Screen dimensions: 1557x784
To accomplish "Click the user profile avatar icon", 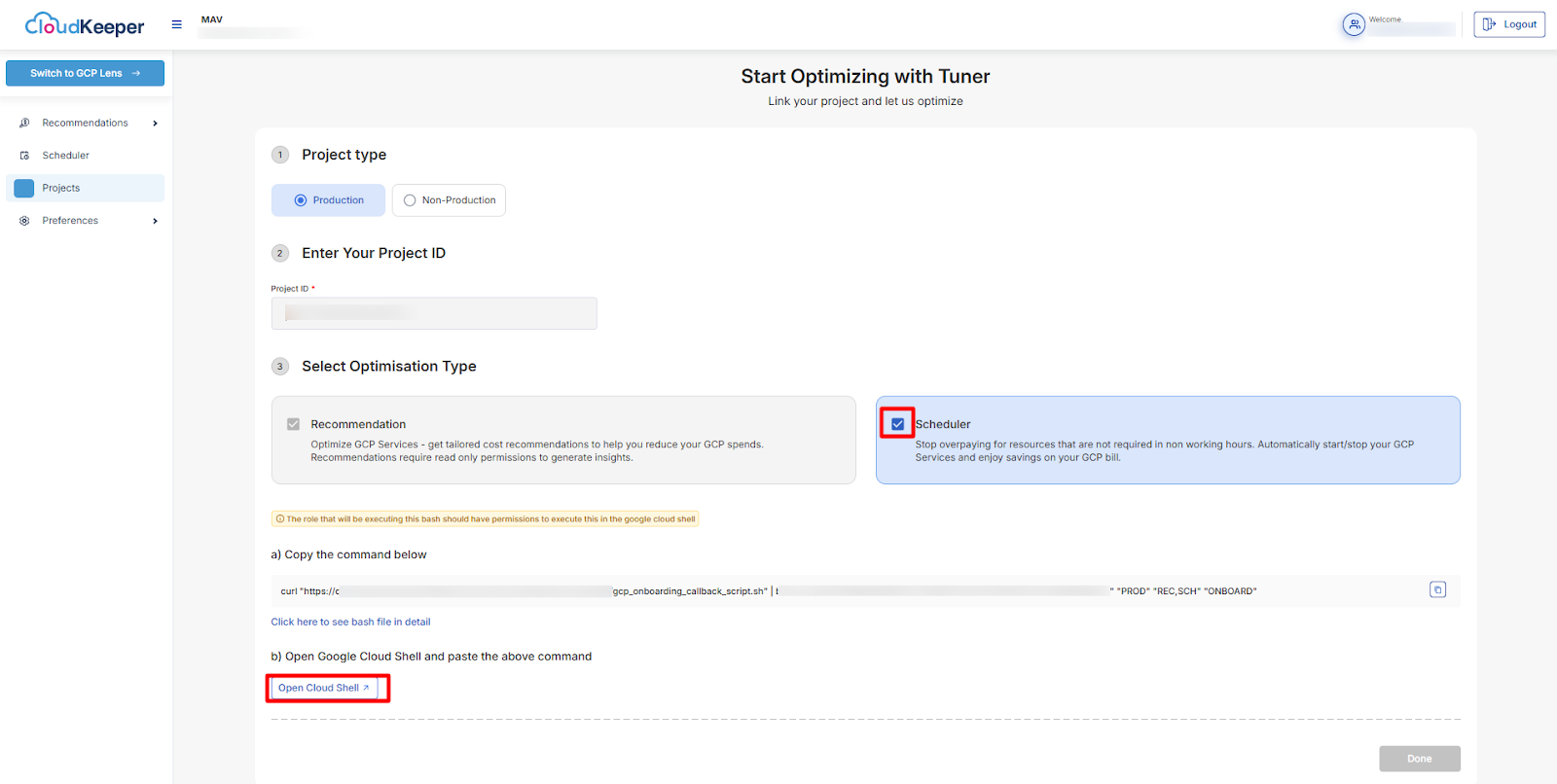I will coord(1354,24).
